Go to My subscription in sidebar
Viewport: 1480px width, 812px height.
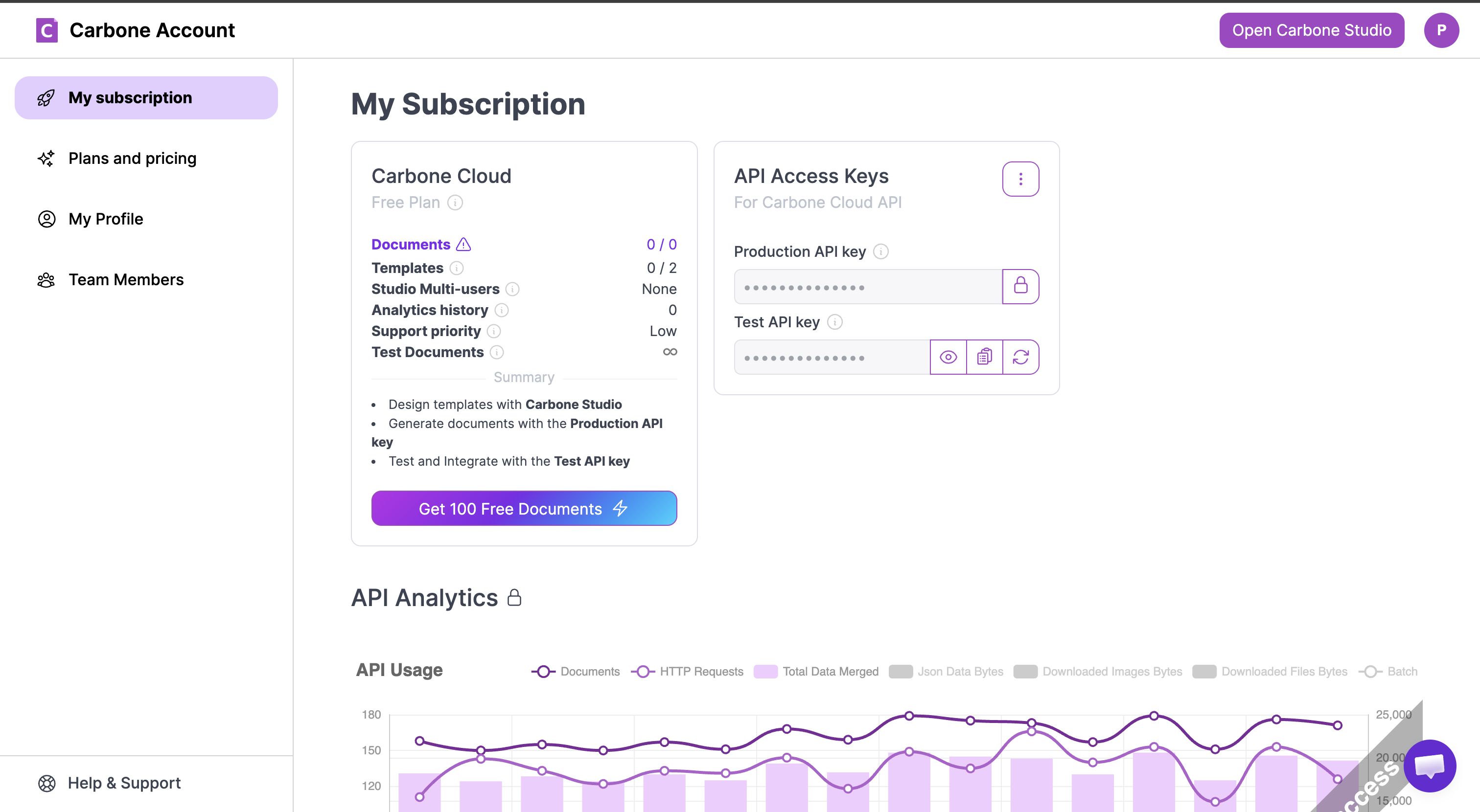coord(146,98)
